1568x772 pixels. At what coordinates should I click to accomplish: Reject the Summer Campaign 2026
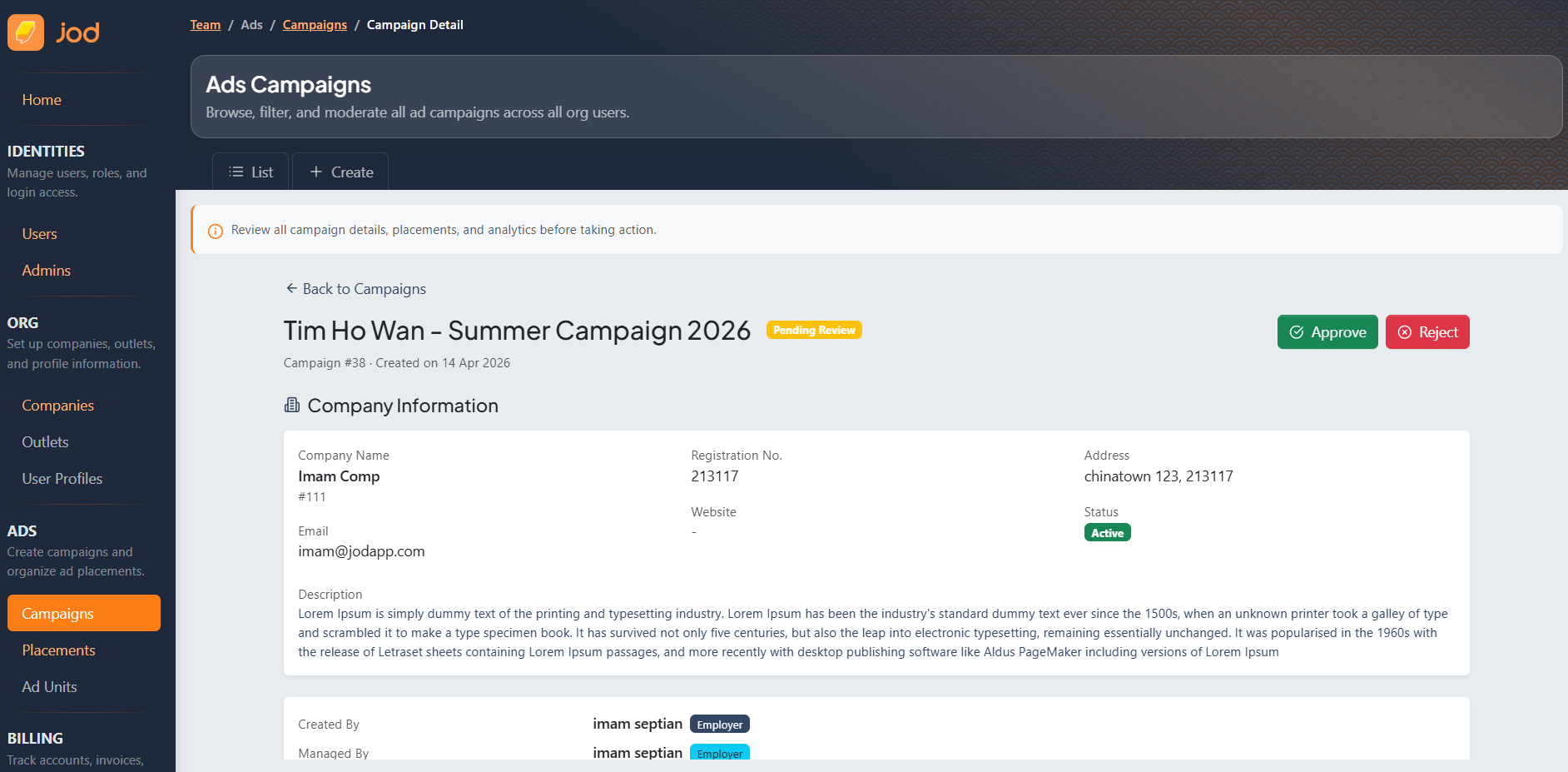tap(1427, 332)
